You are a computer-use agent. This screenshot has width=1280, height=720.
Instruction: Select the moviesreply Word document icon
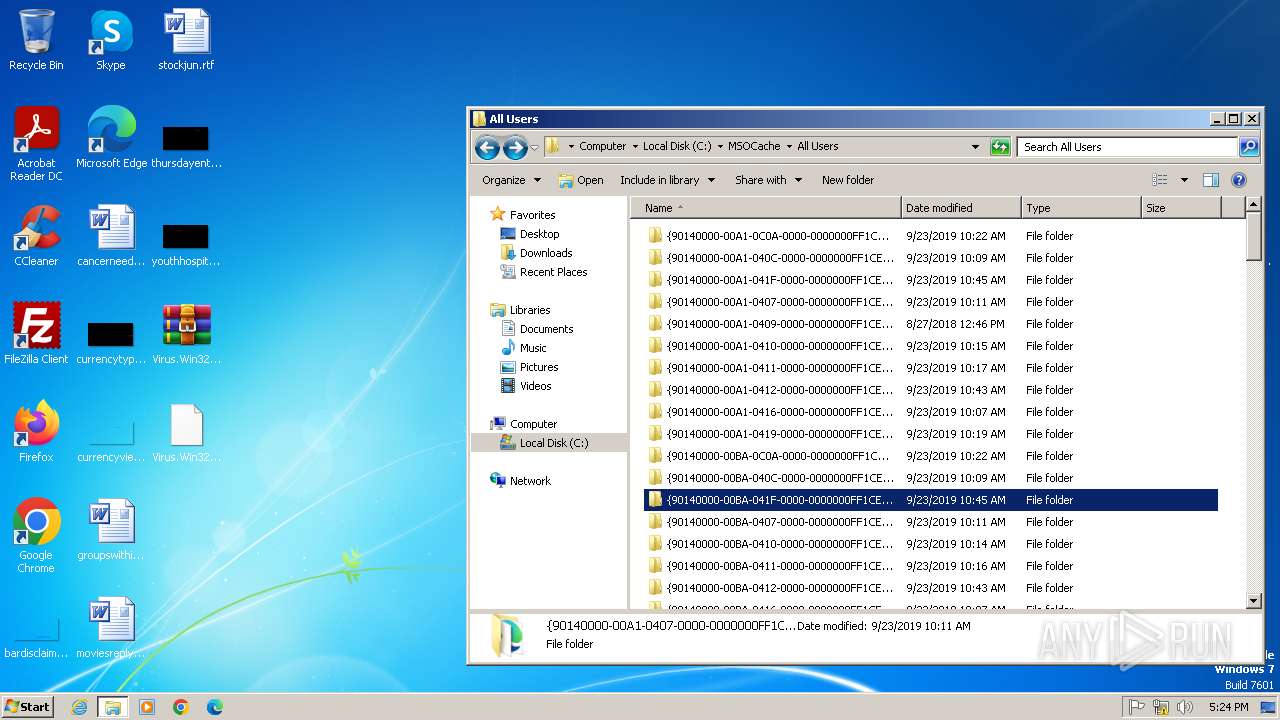pyautogui.click(x=111, y=627)
